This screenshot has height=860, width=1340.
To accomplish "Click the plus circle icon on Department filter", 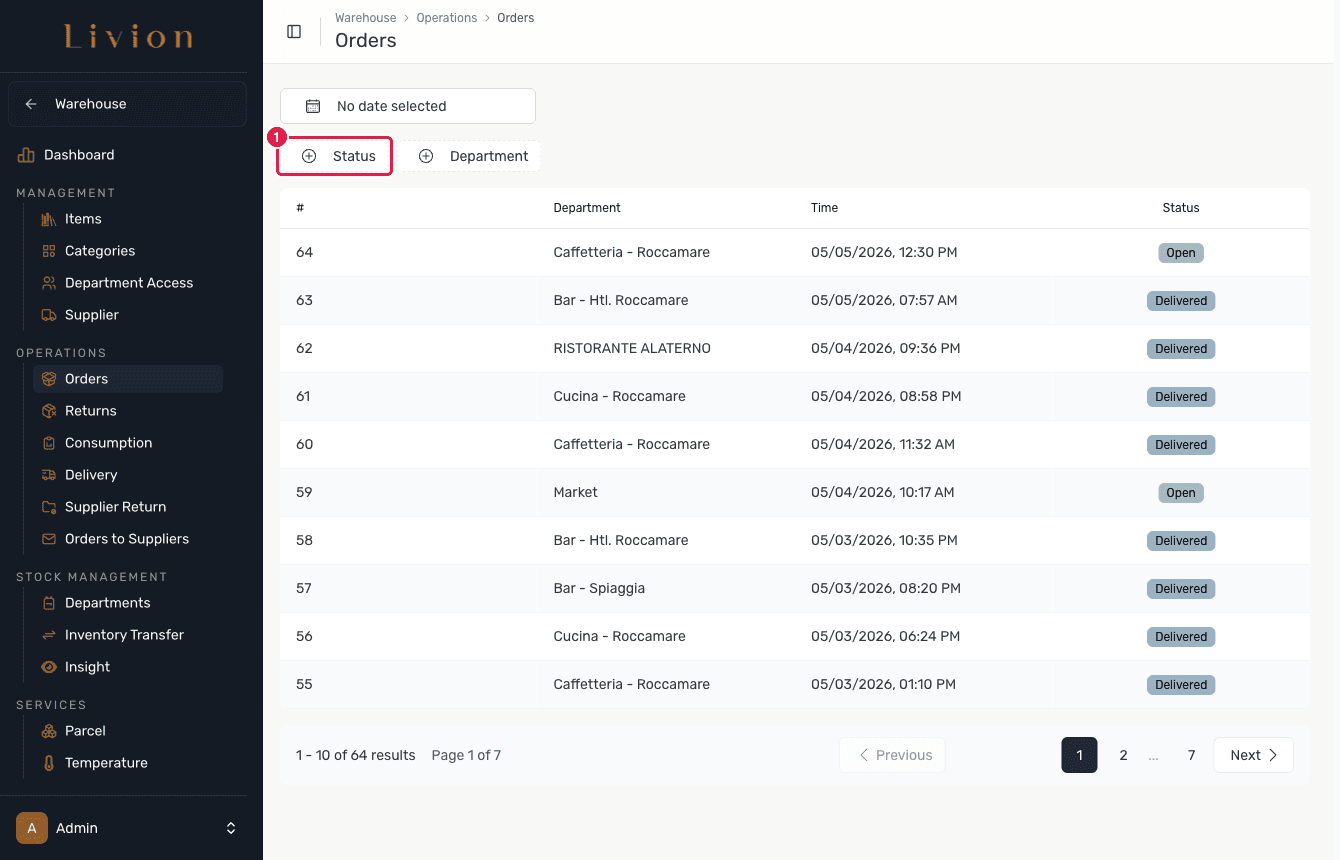I will (426, 156).
